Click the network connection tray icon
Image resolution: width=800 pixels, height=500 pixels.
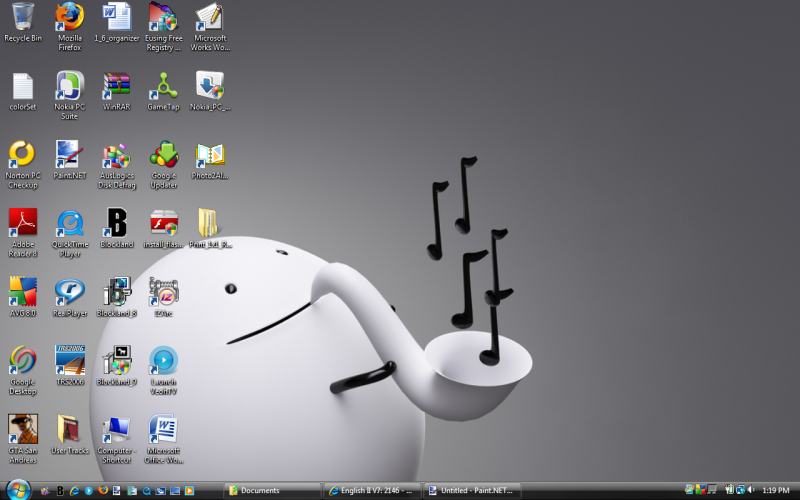point(741,490)
